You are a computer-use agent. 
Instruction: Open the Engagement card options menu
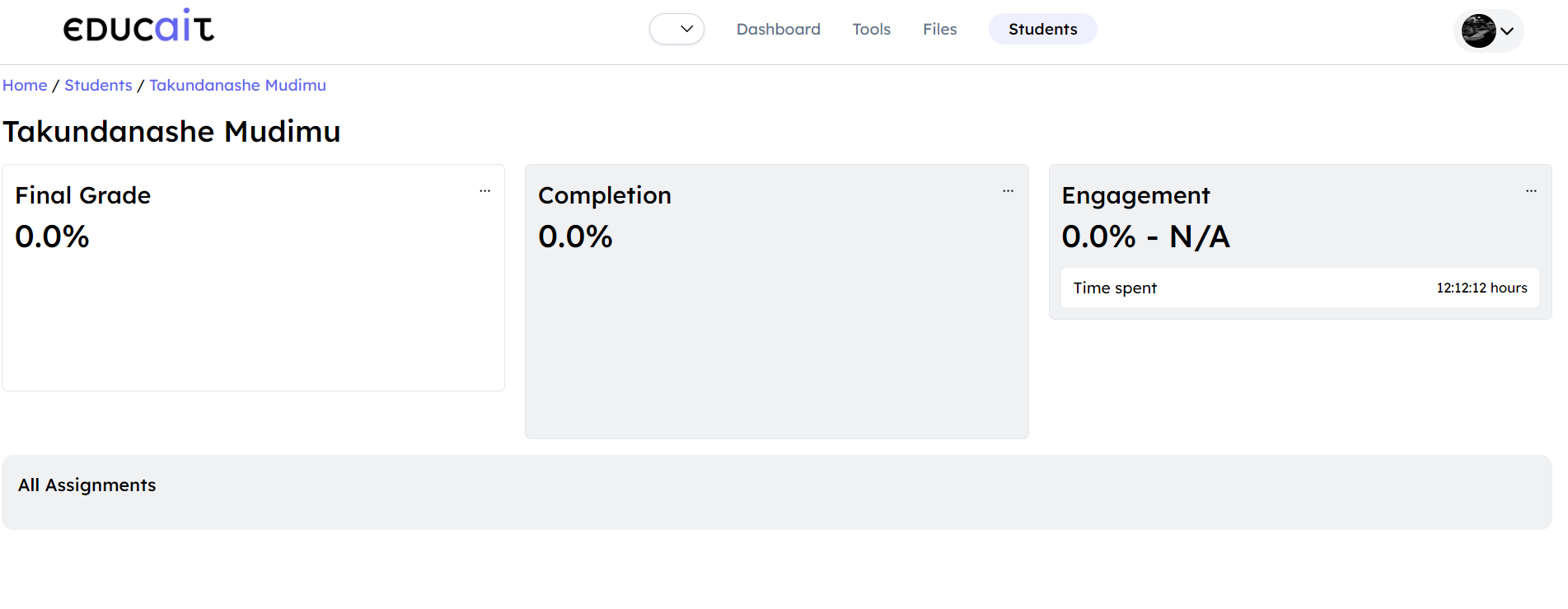tap(1531, 190)
